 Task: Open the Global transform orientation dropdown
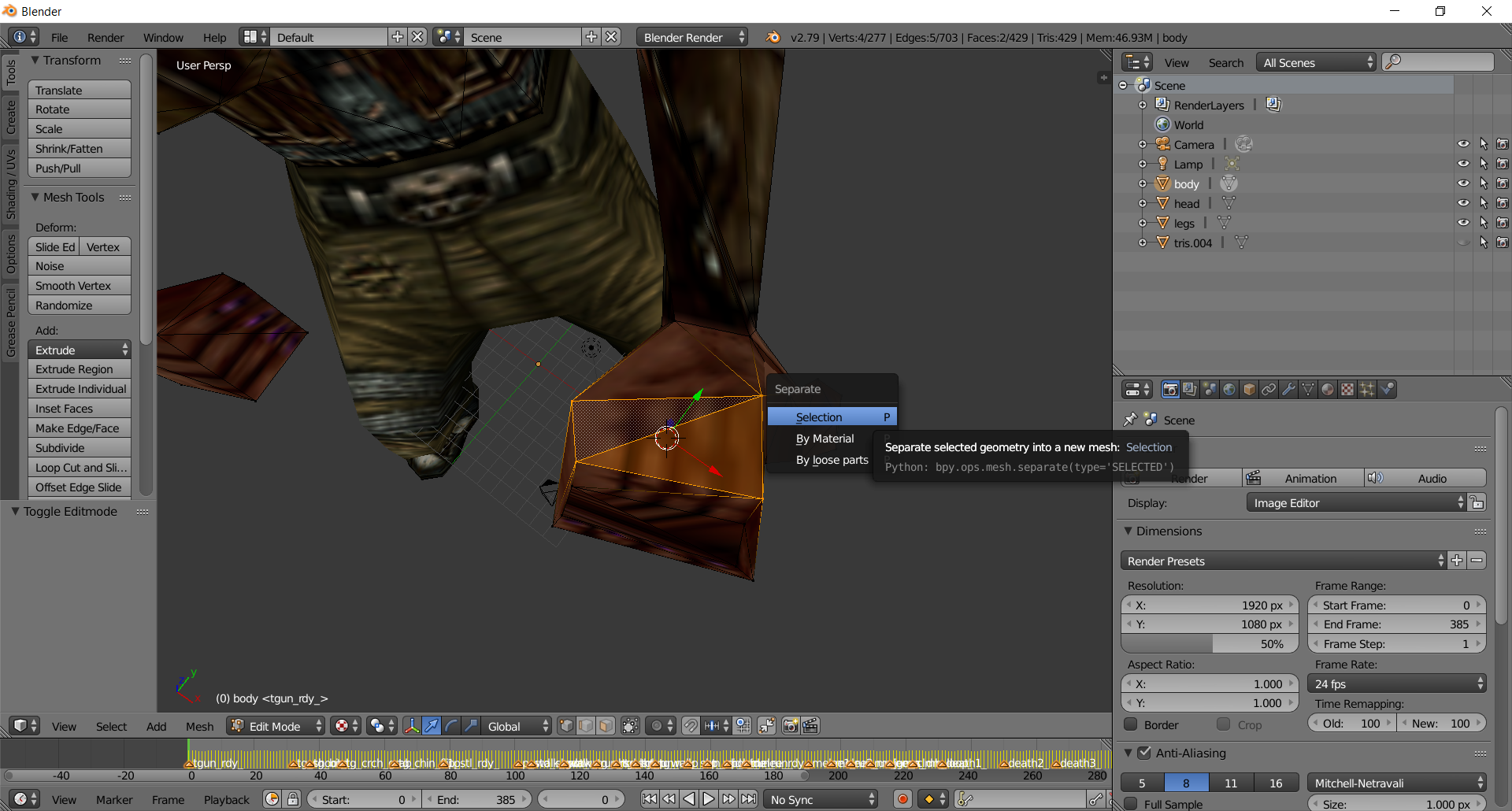coord(515,726)
